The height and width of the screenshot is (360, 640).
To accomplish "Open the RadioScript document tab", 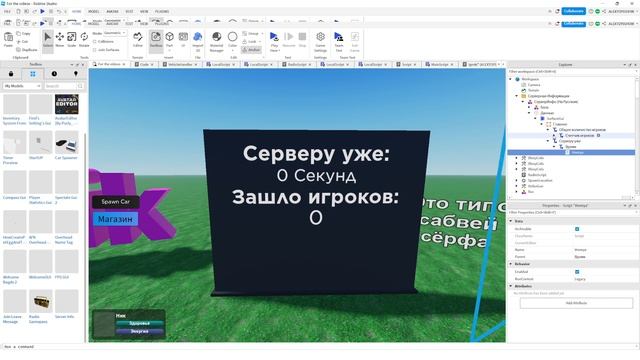I will point(297,64).
